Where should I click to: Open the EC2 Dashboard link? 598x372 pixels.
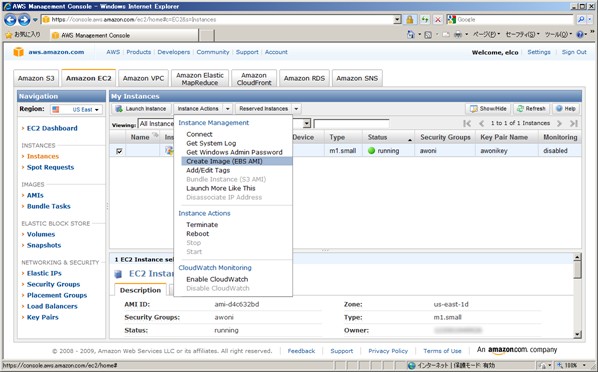coord(52,128)
